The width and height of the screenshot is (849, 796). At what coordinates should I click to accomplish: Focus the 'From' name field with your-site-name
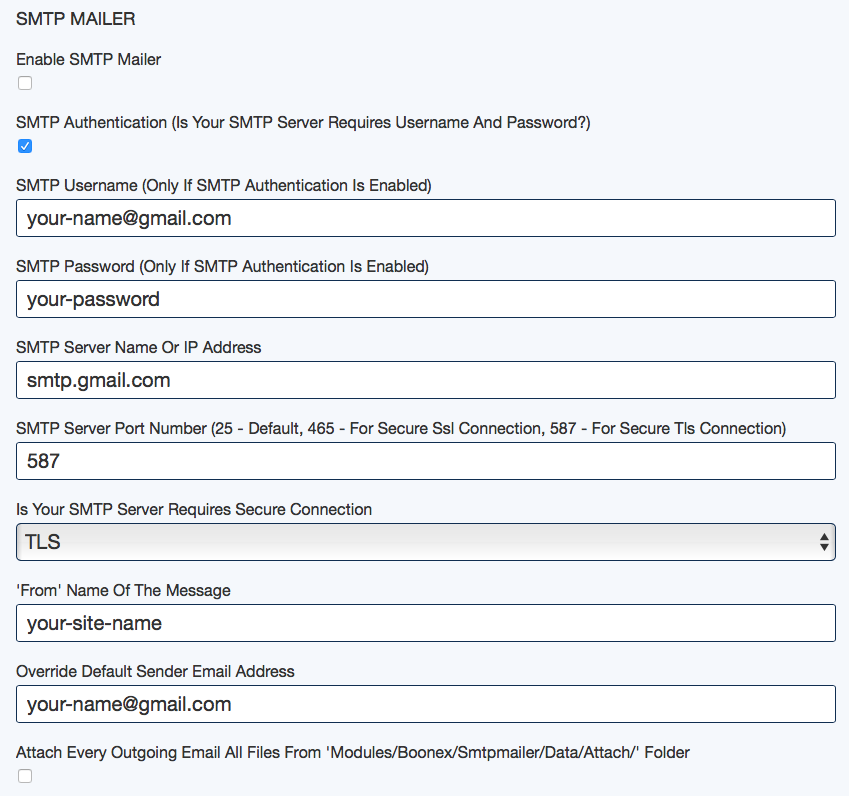(x=426, y=623)
